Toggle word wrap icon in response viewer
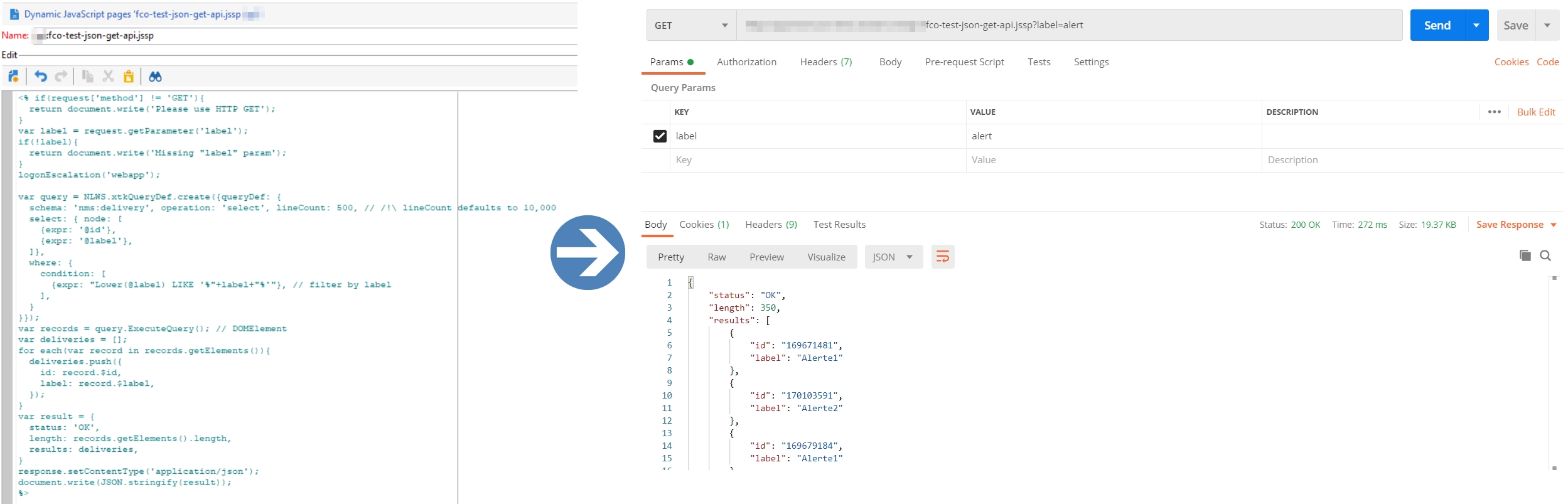Viewport: 1568px width, 504px height. click(x=942, y=257)
